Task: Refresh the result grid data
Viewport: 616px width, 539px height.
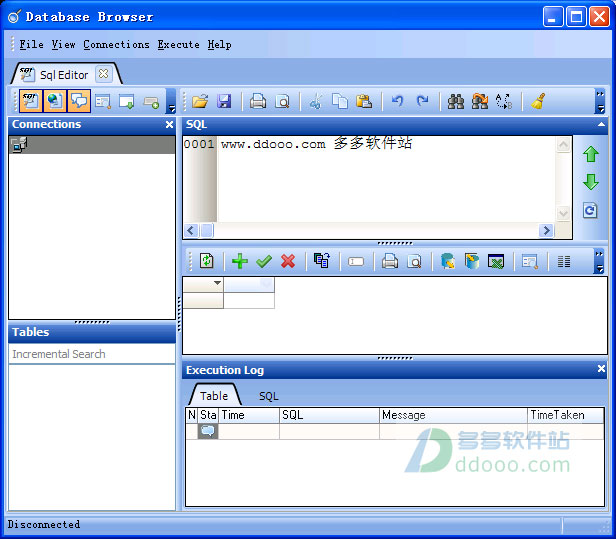Action: (x=207, y=261)
